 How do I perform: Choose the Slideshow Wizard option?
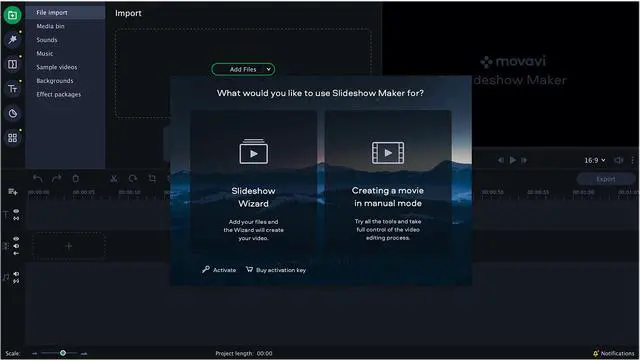253,183
